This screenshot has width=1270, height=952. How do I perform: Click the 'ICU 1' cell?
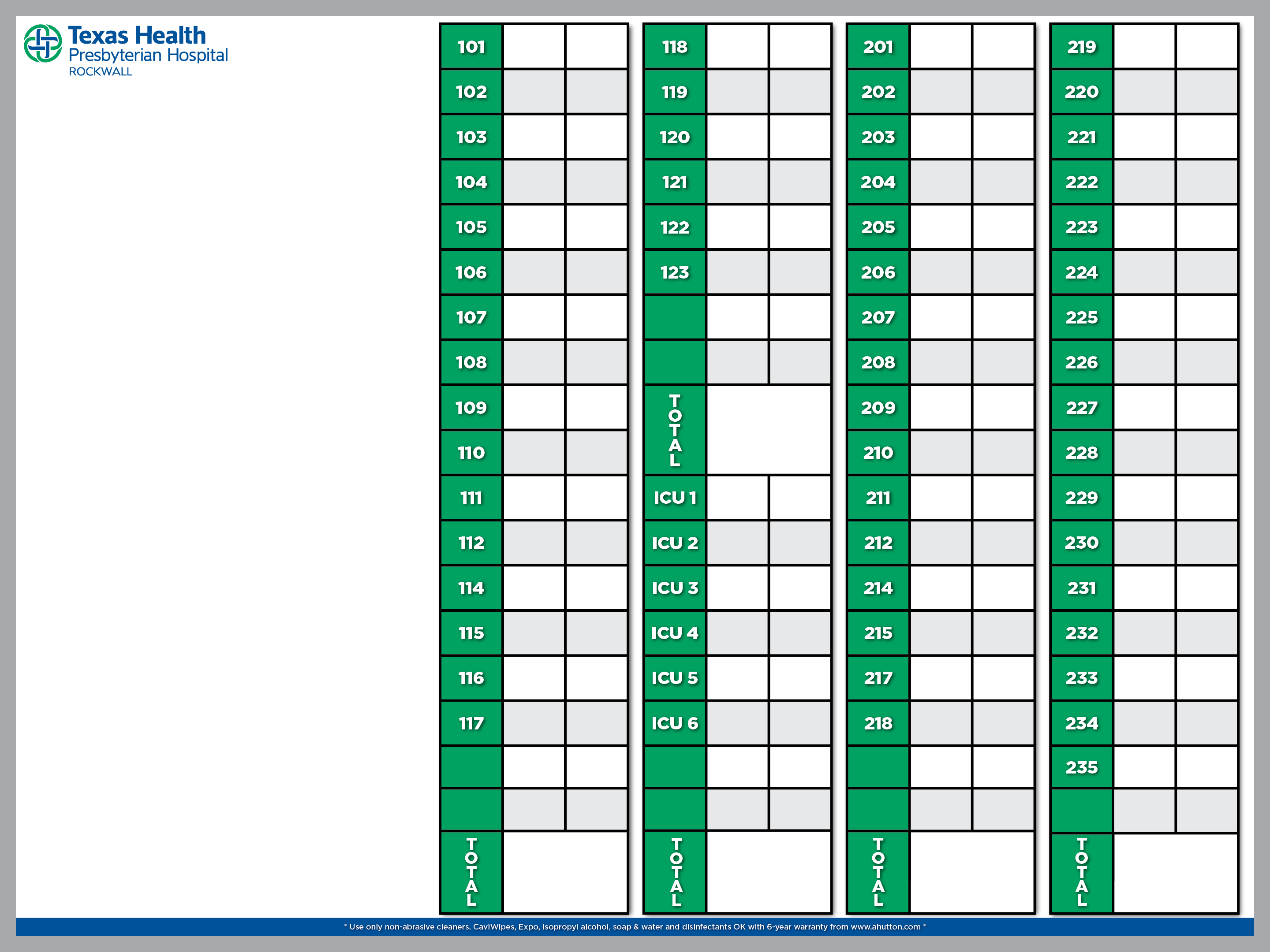[x=675, y=498]
